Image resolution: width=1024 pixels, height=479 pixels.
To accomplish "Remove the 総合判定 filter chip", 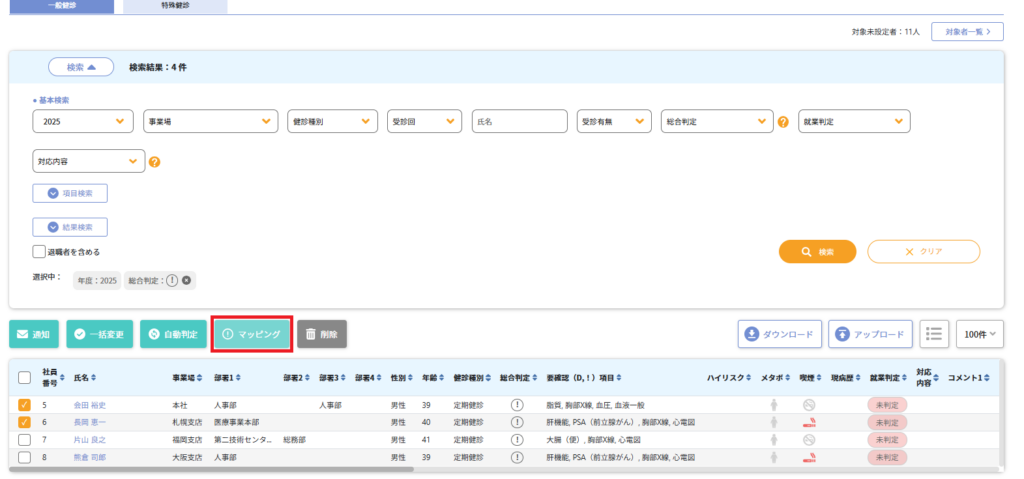I will 186,281.
